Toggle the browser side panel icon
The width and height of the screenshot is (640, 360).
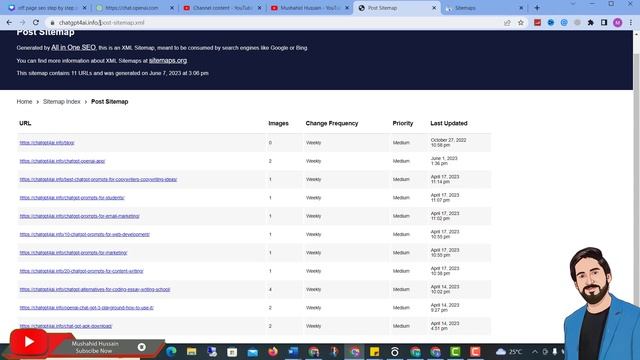(604, 23)
